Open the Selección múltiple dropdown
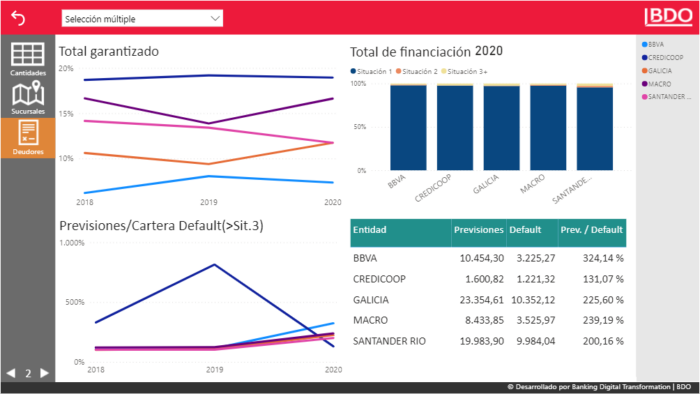700x394 pixels. (x=142, y=19)
